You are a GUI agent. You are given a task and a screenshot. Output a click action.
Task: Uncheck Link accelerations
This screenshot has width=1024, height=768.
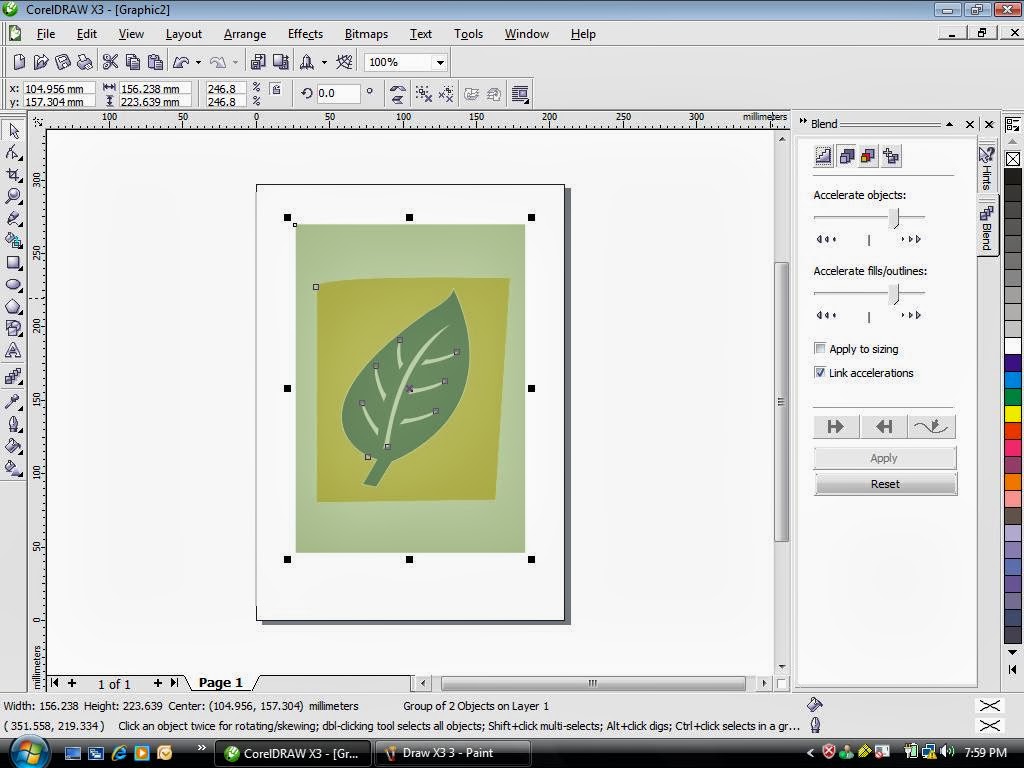[820, 373]
